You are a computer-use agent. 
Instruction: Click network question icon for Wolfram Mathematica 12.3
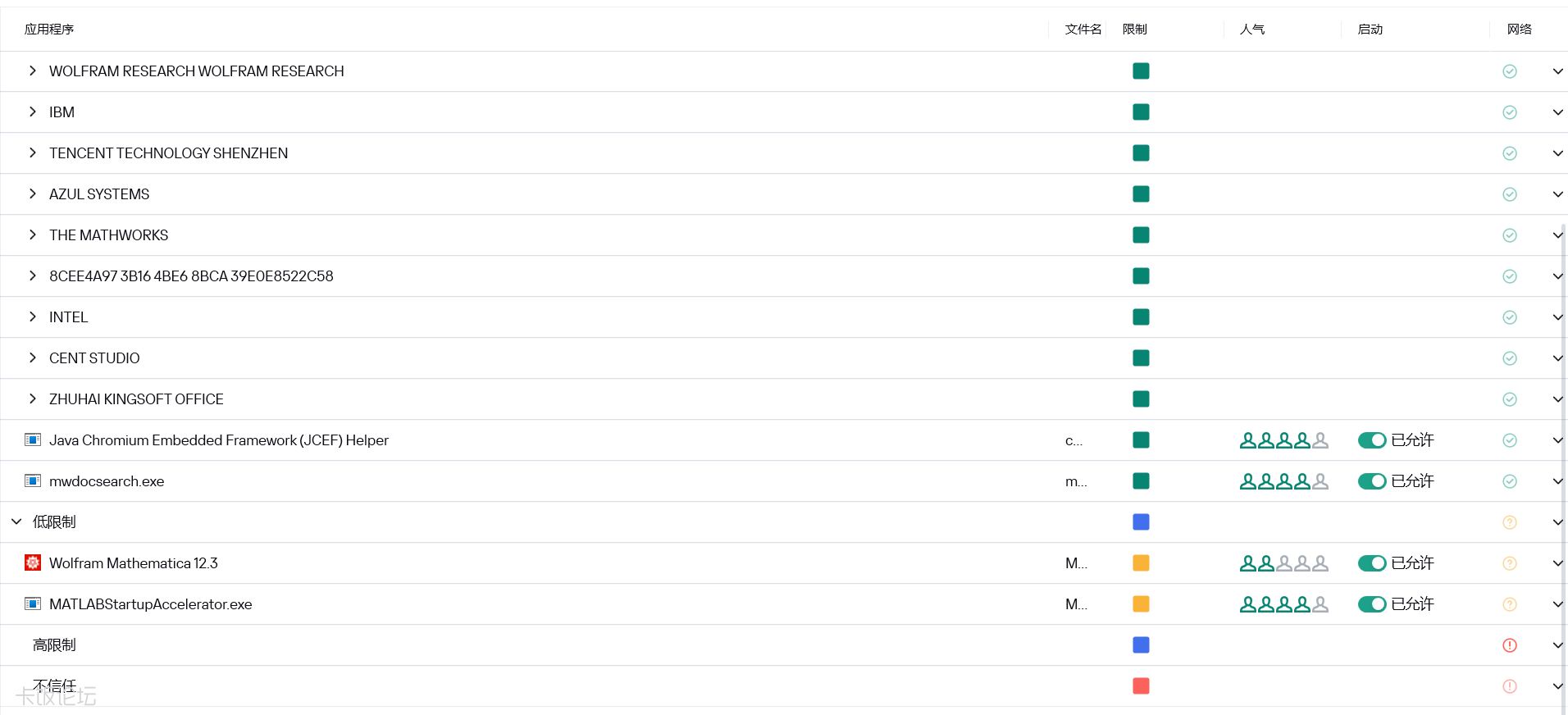pos(1510,563)
